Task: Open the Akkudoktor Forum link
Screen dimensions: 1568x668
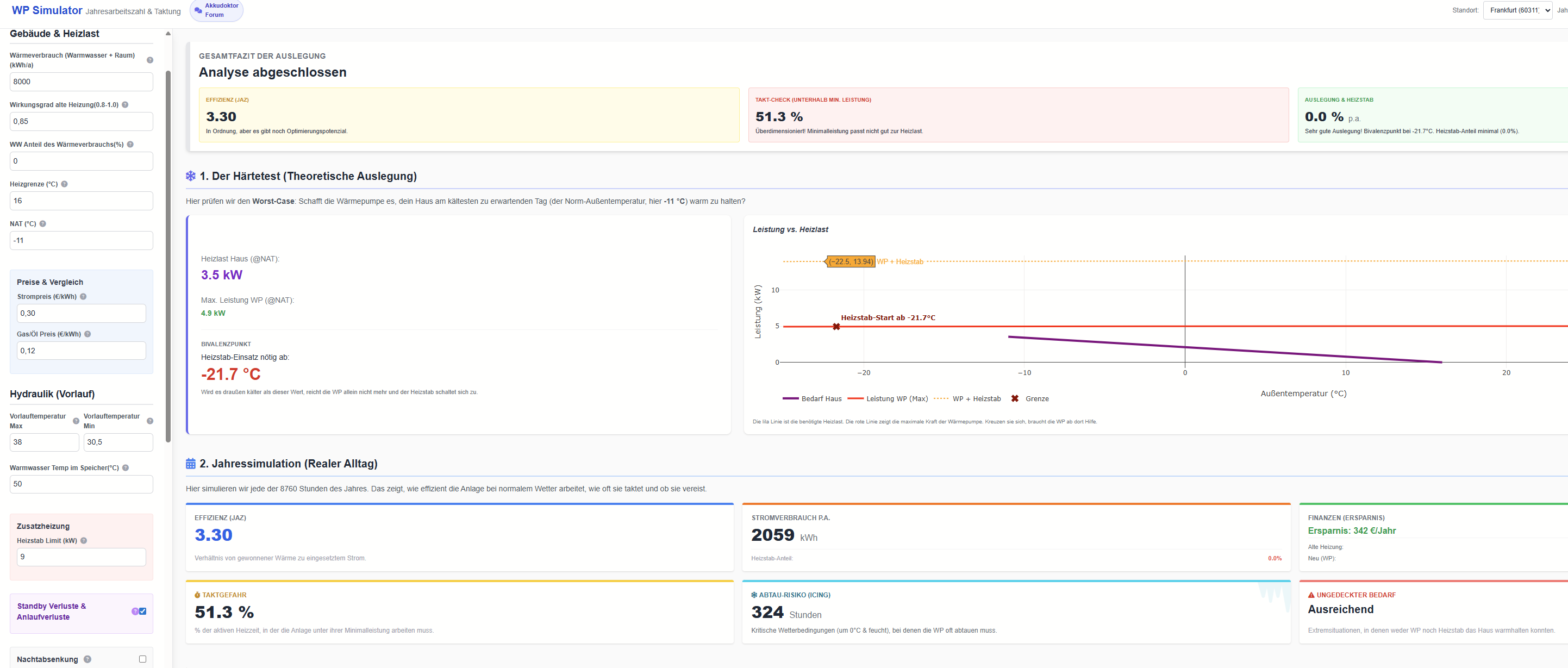Action: click(x=216, y=10)
